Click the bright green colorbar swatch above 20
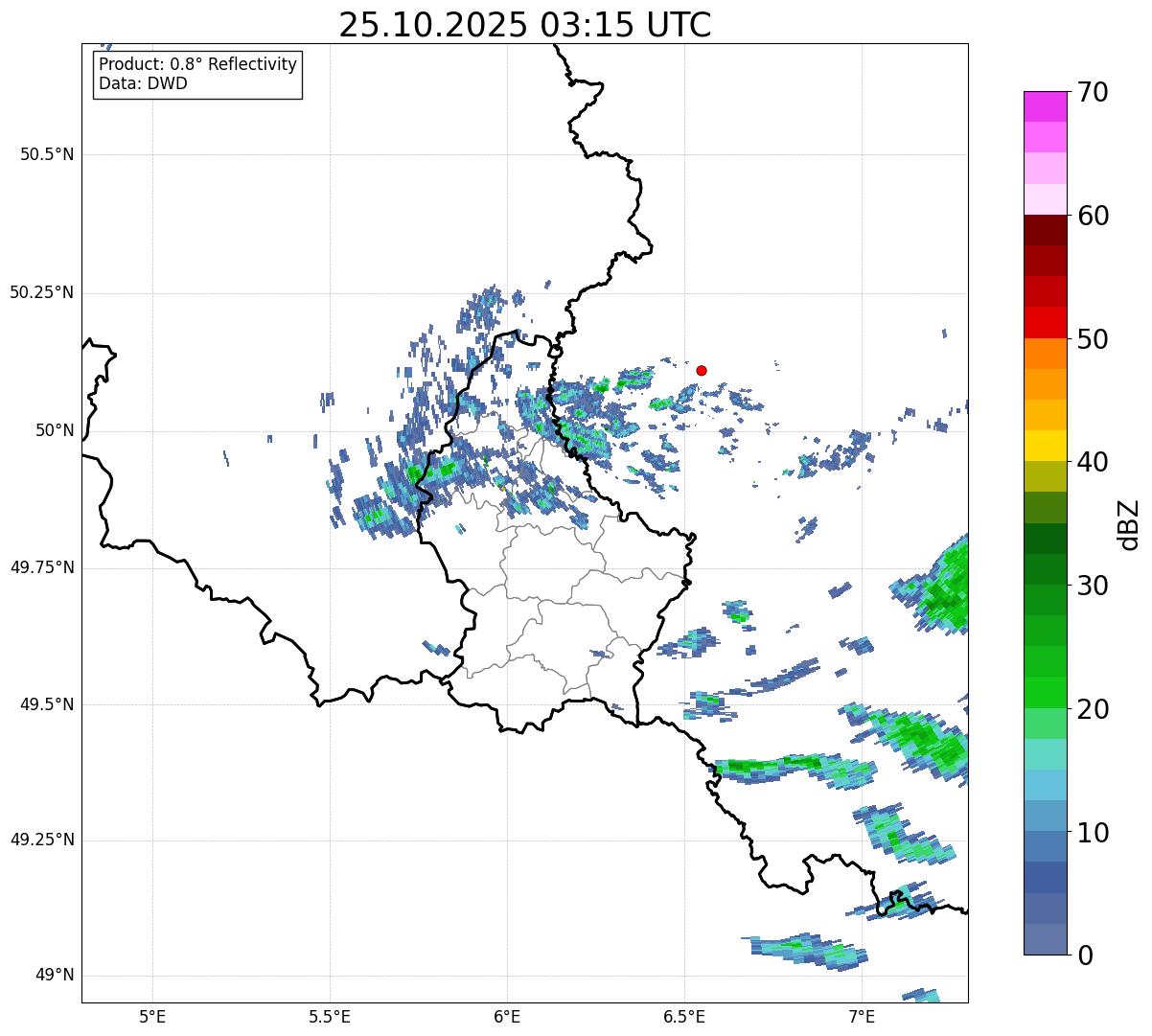The height and width of the screenshot is (1036, 1152). [x=1045, y=693]
